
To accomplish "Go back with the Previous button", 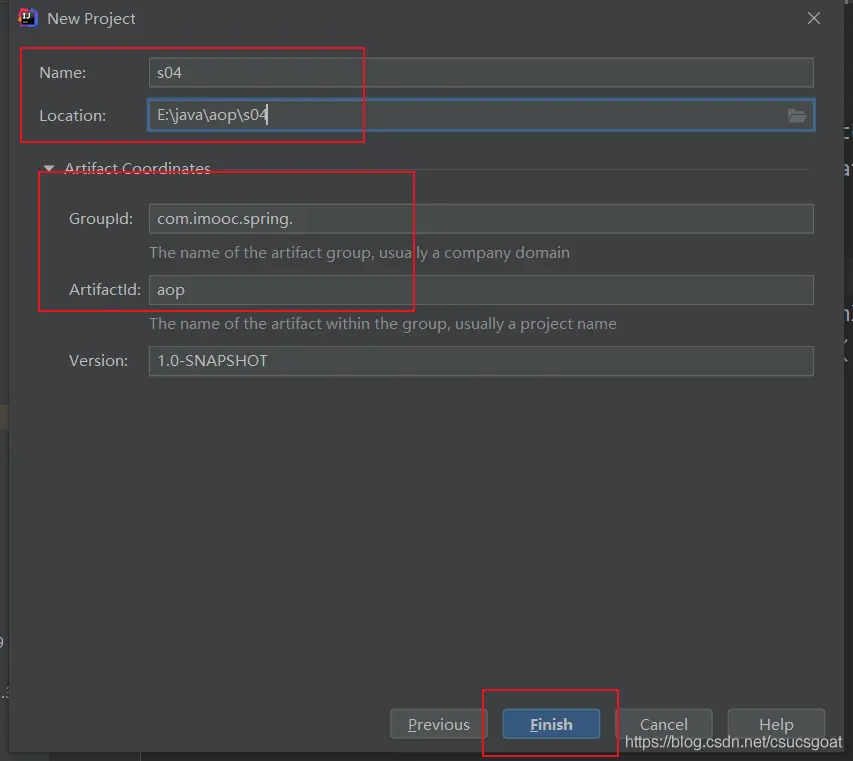I will tap(438, 724).
